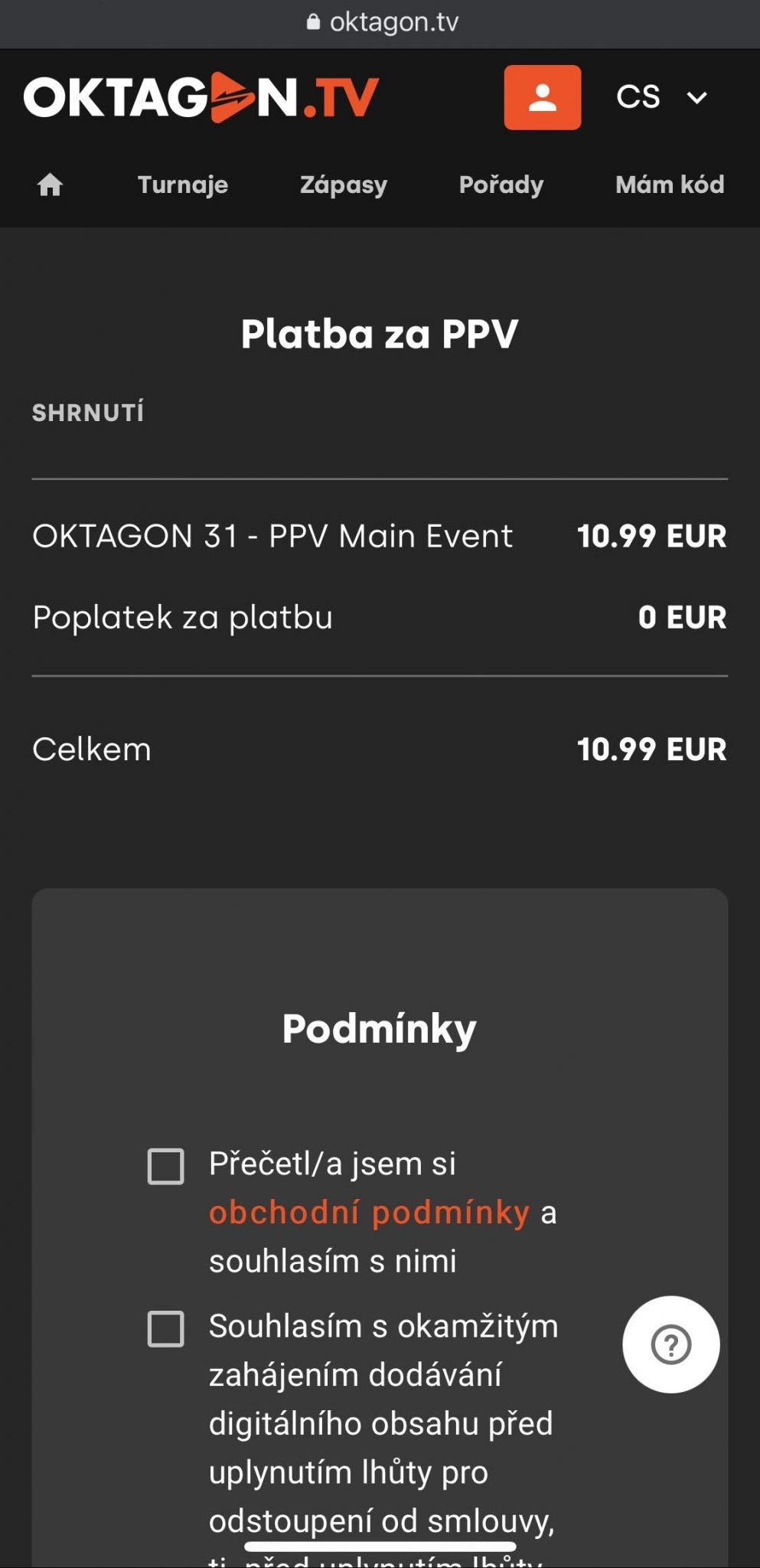Expand the CS language chevron
Screen dimensions: 760x1568
pyautogui.click(x=696, y=98)
